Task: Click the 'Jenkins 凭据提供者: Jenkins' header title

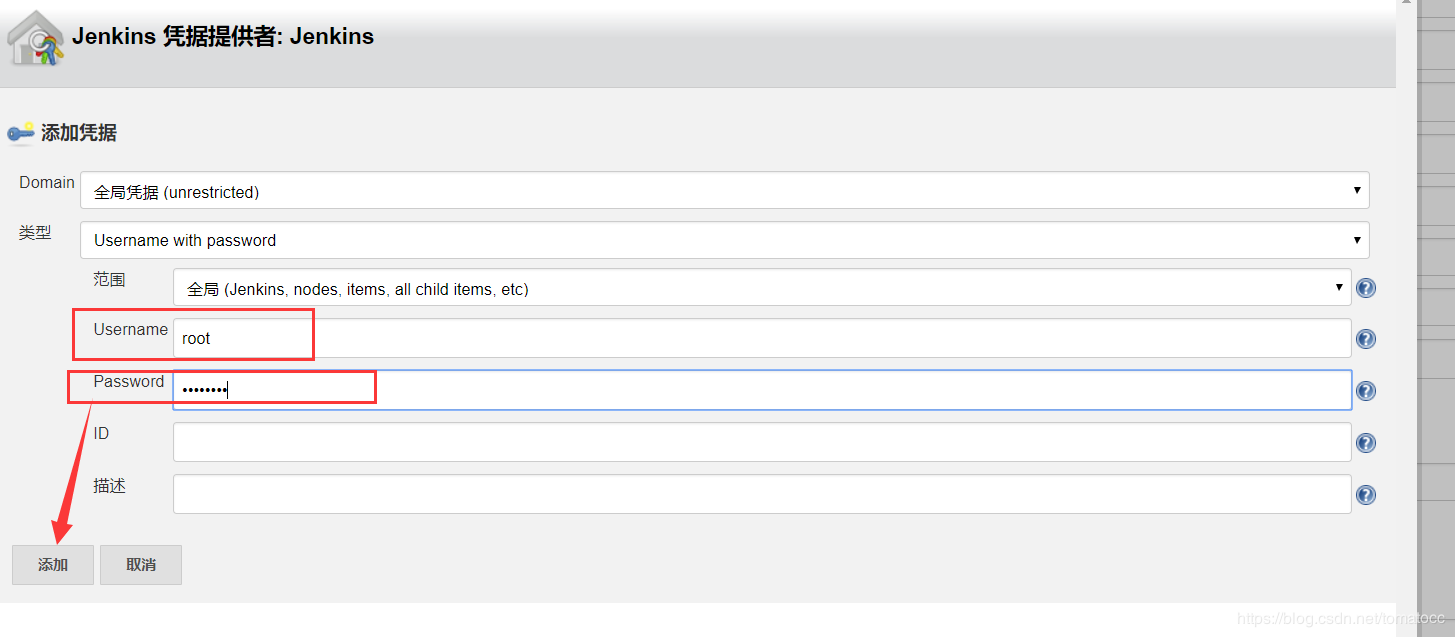Action: (x=223, y=37)
